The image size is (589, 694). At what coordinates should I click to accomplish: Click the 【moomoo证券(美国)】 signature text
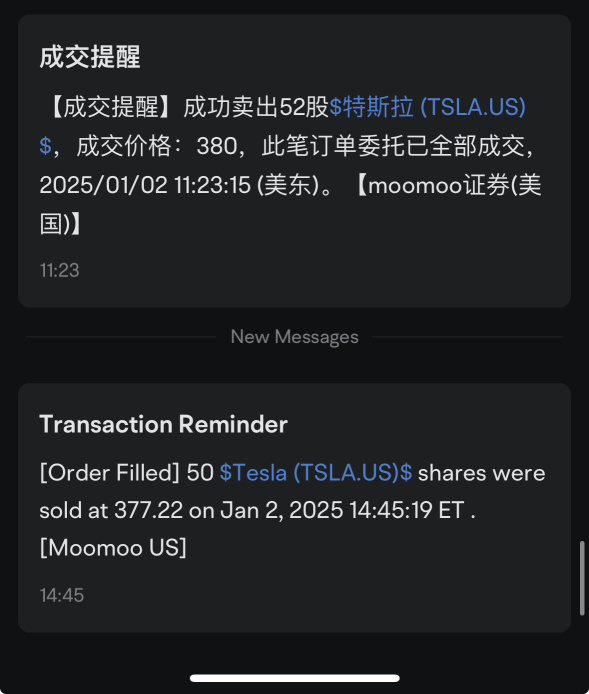click(x=290, y=204)
